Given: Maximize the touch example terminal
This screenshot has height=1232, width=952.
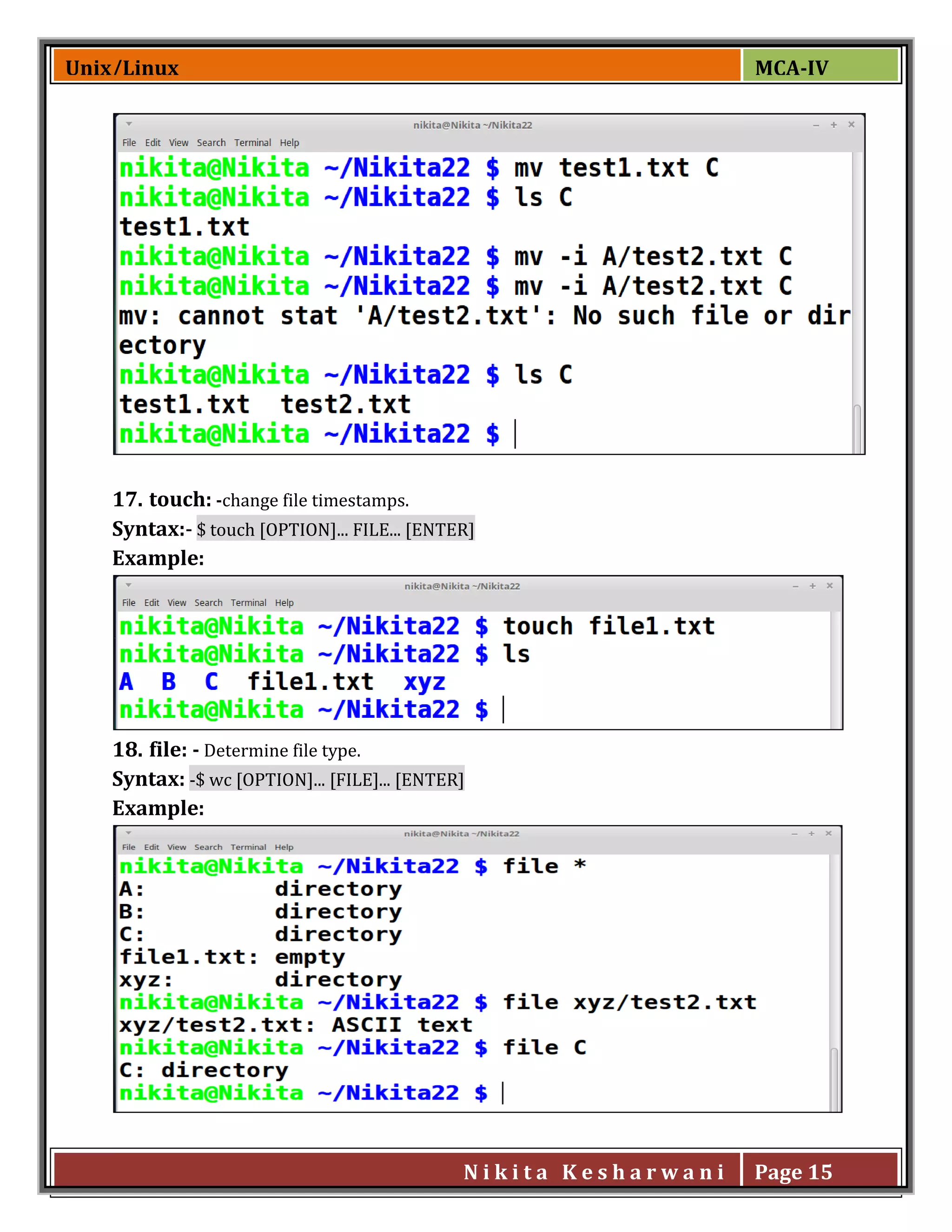Looking at the screenshot, I should [x=813, y=586].
